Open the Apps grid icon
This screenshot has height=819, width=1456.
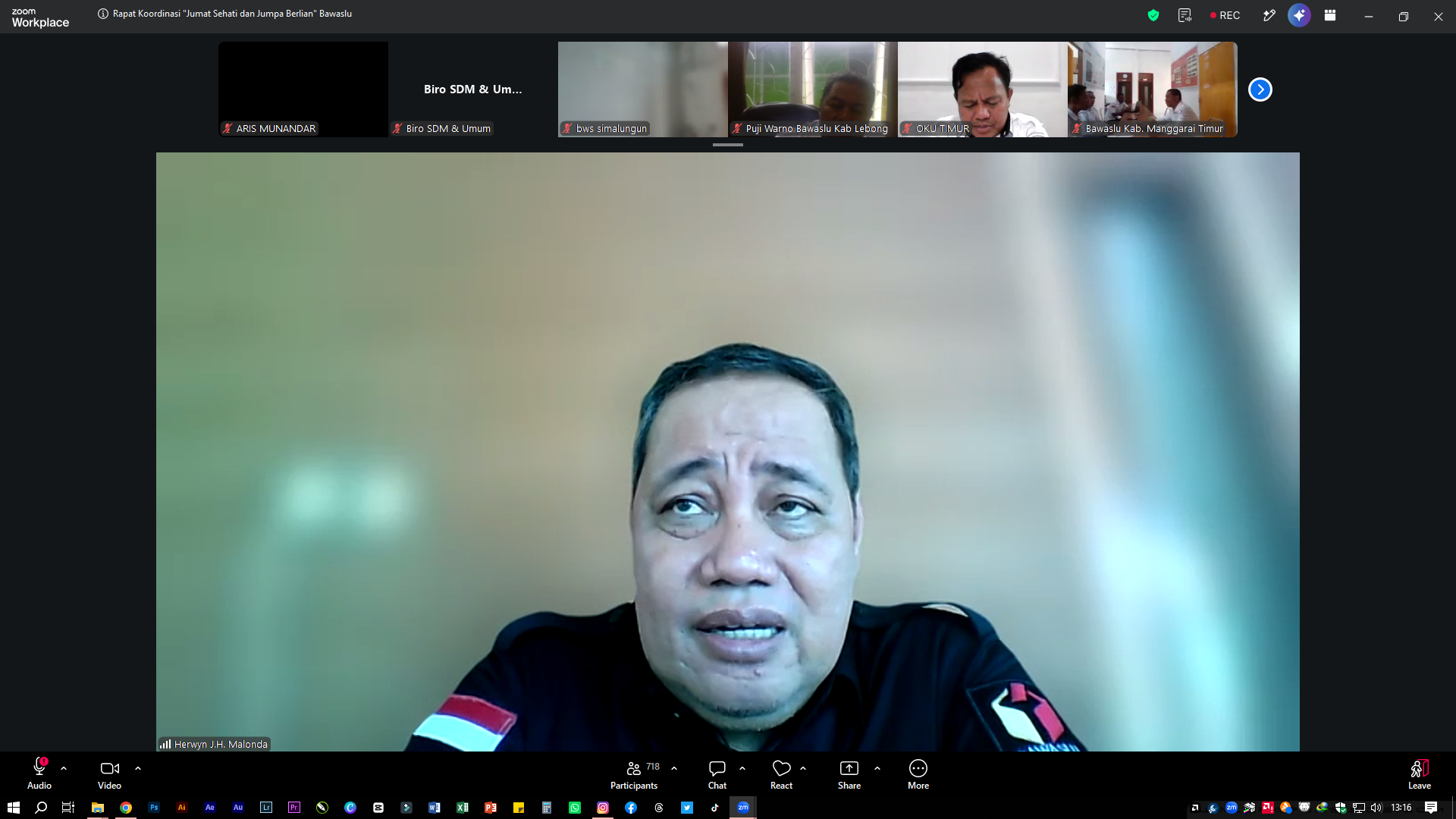click(1330, 15)
